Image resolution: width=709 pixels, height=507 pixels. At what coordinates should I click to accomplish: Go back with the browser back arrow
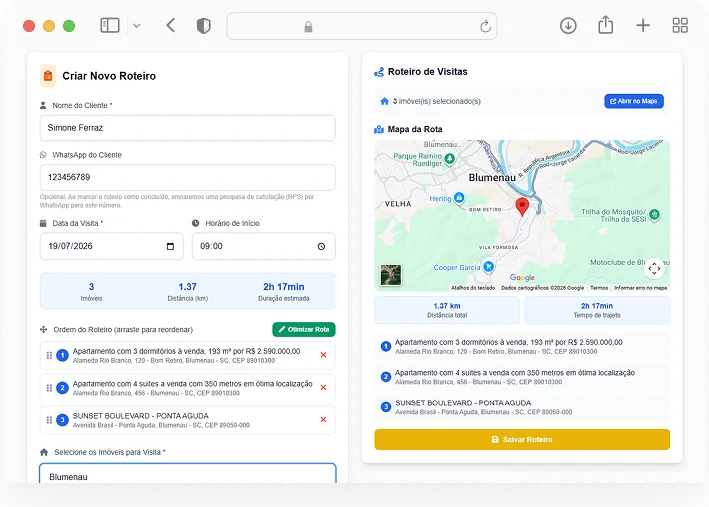[170, 25]
